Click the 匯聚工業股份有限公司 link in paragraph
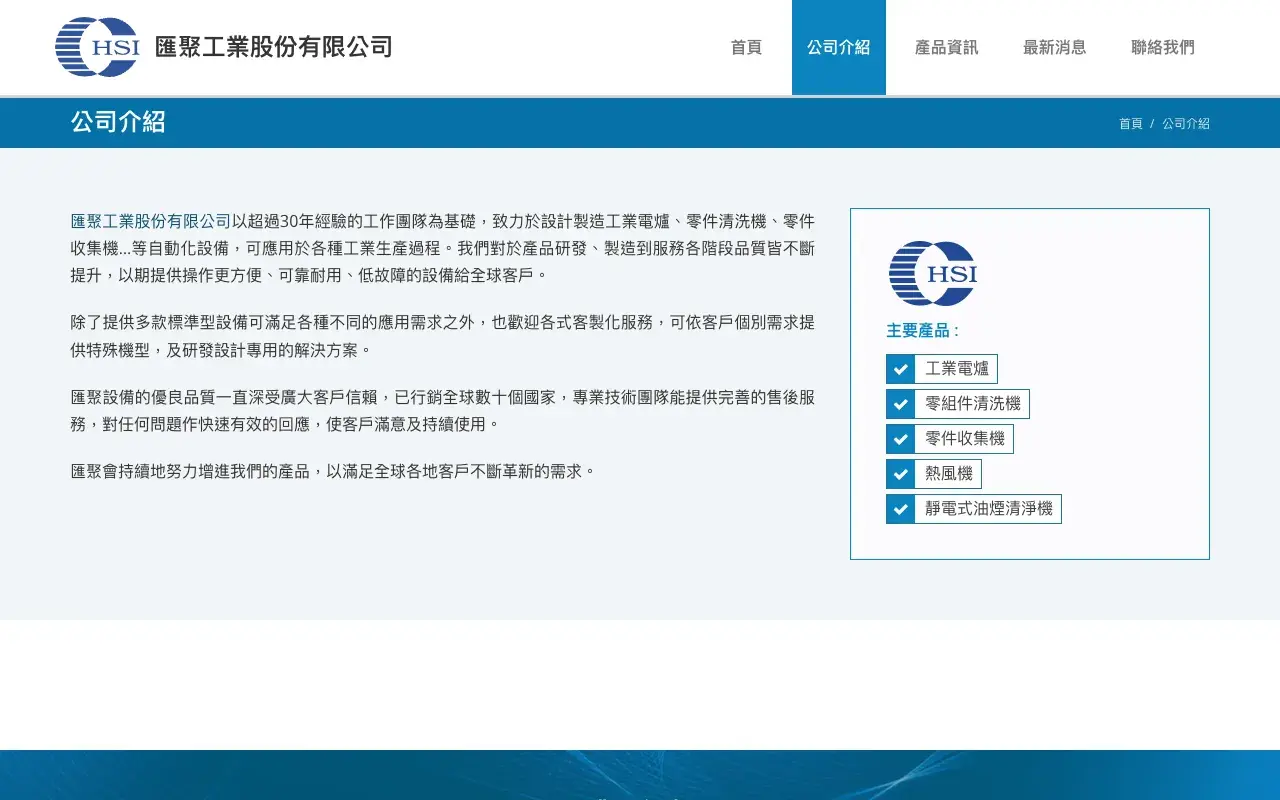Screen dimensions: 1280x800 click(x=151, y=221)
